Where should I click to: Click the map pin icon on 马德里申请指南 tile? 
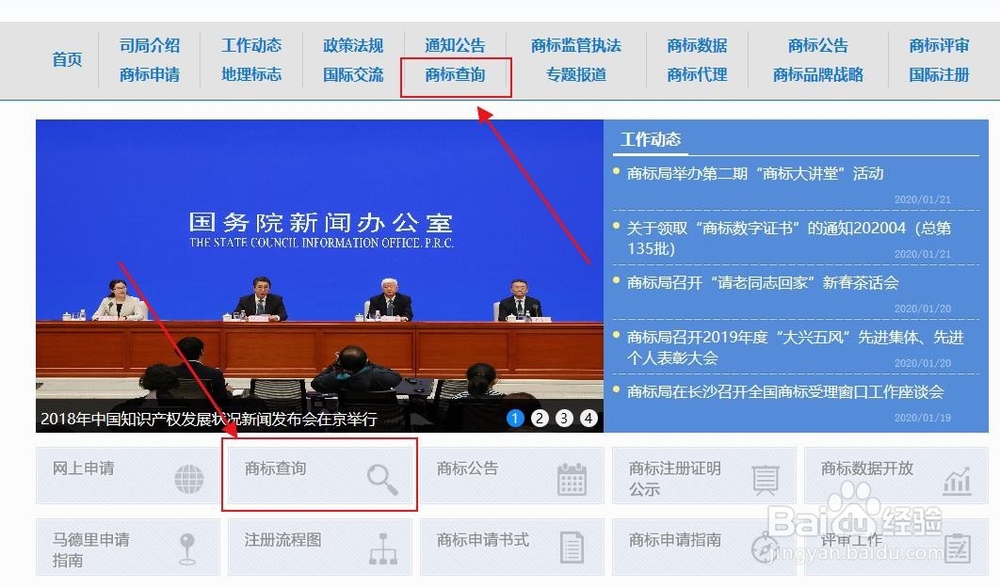[187, 549]
